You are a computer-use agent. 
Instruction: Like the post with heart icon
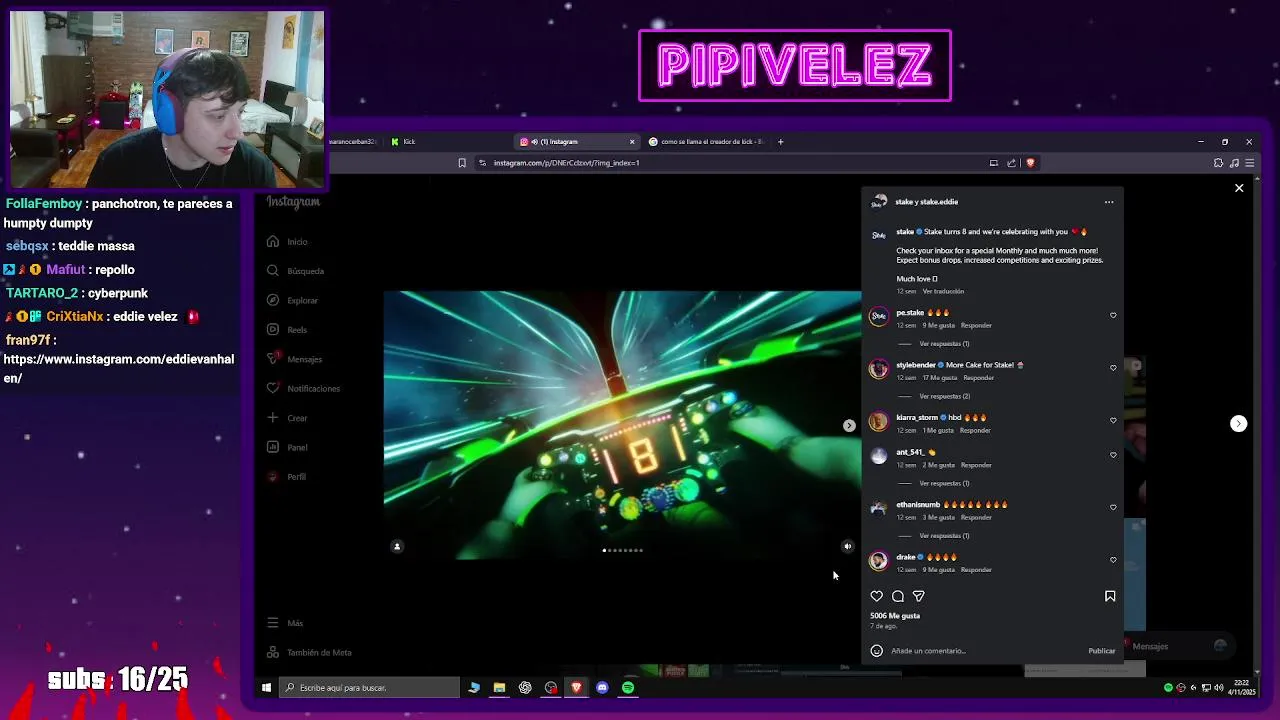[x=877, y=596]
